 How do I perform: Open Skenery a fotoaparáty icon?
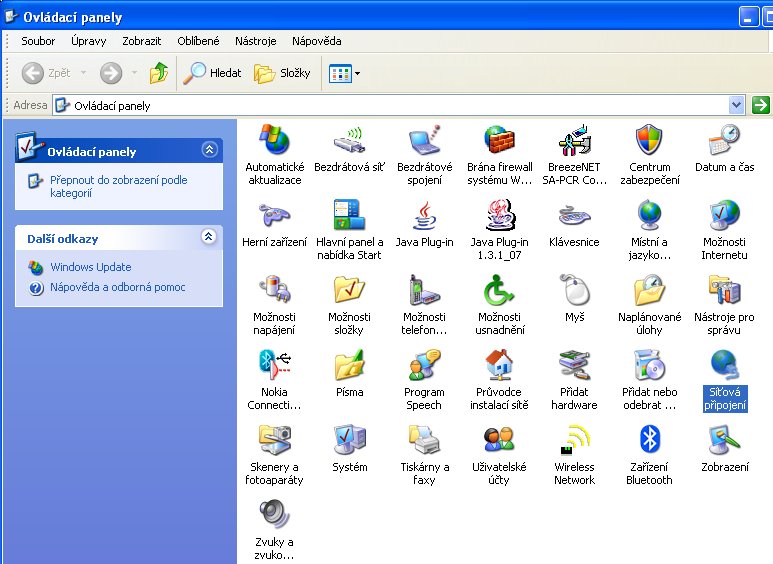click(274, 440)
